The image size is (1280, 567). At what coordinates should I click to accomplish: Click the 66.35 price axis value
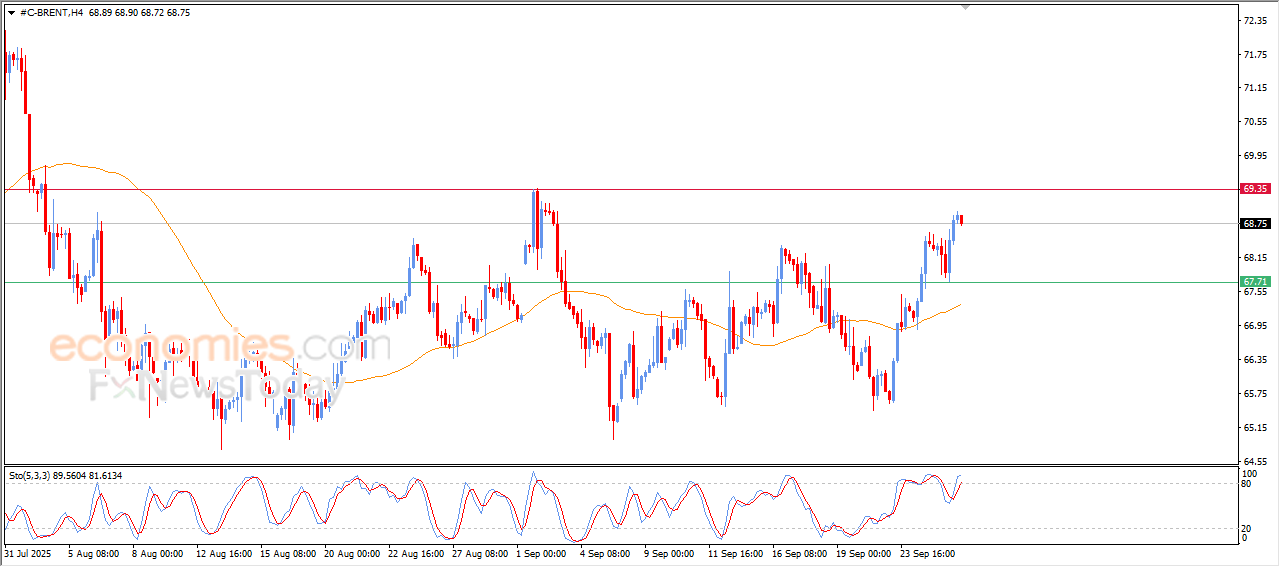pos(1254,360)
